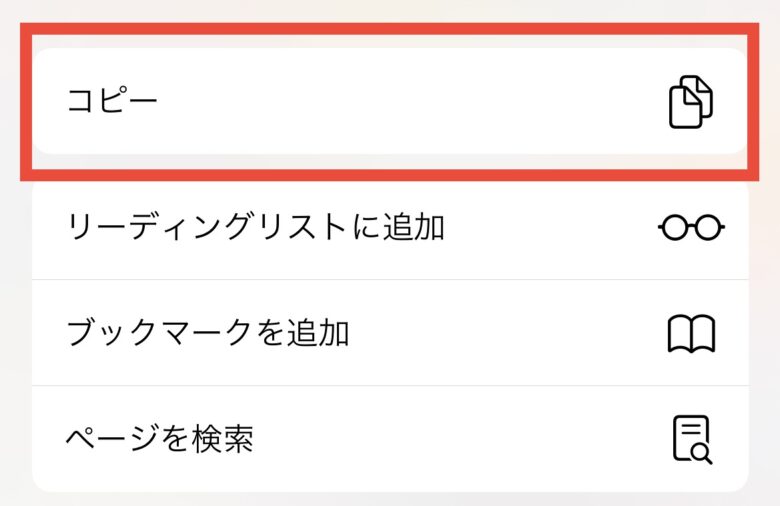Screen dimensions: 780x506
Task: Tap the open book bookmark icon
Action: pos(691,333)
